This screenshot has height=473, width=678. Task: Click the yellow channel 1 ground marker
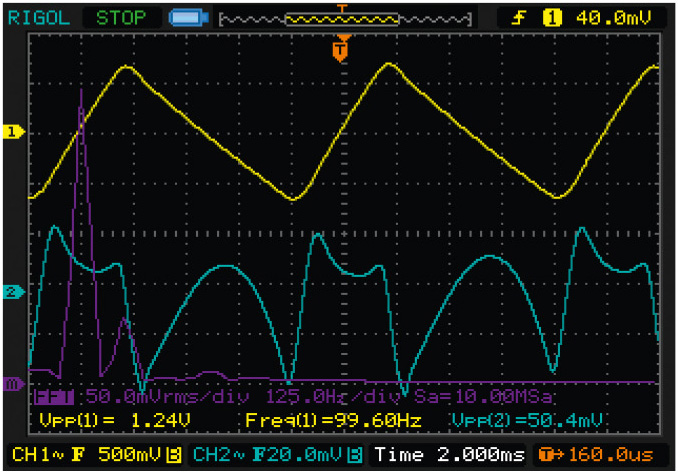click(x=14, y=132)
